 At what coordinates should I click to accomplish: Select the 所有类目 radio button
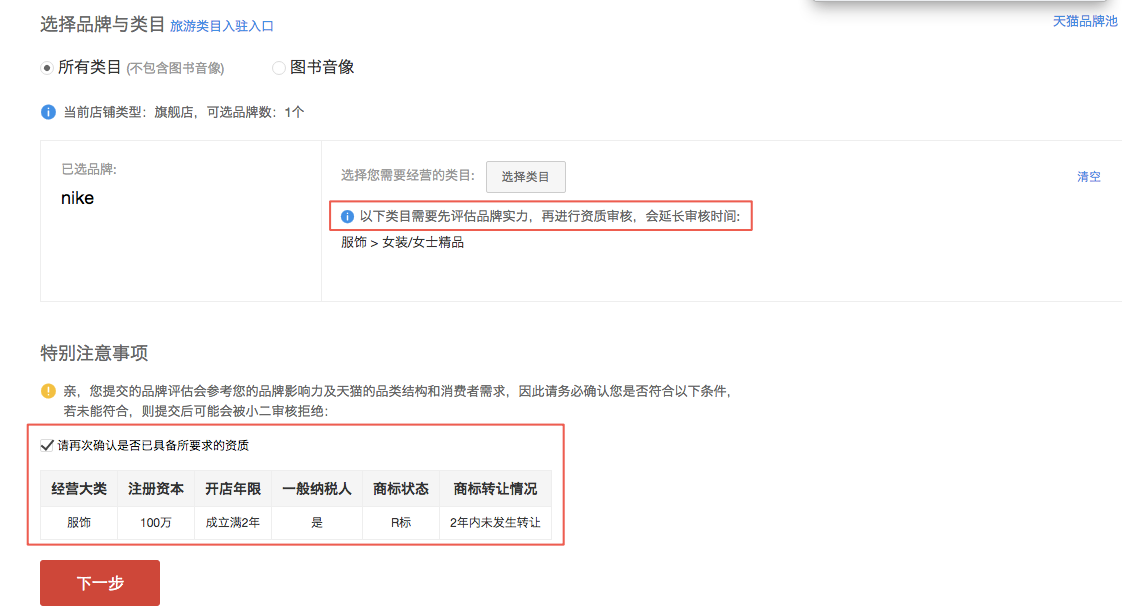pyautogui.click(x=47, y=68)
